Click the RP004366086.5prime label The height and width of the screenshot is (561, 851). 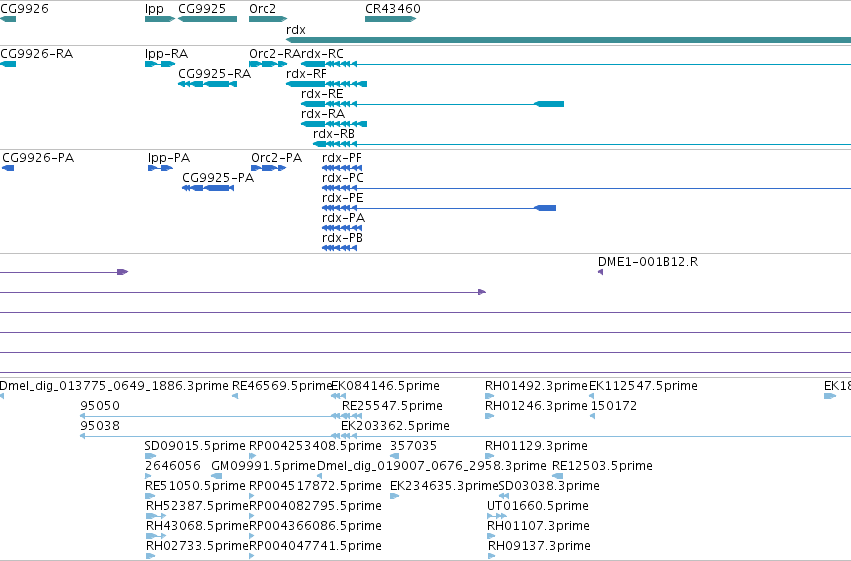(x=315, y=526)
